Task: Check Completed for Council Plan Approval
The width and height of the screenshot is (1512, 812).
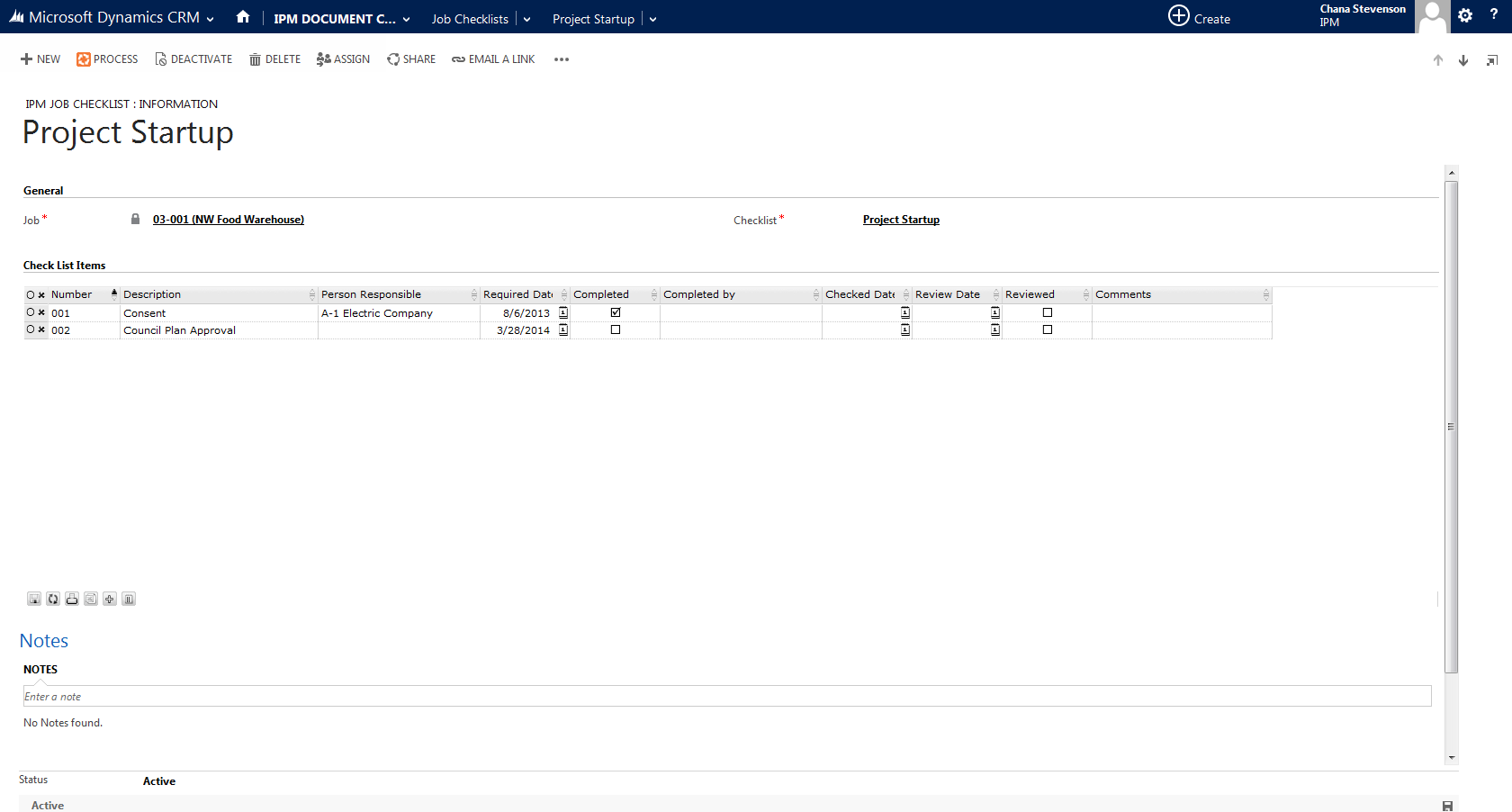Action: (x=616, y=330)
